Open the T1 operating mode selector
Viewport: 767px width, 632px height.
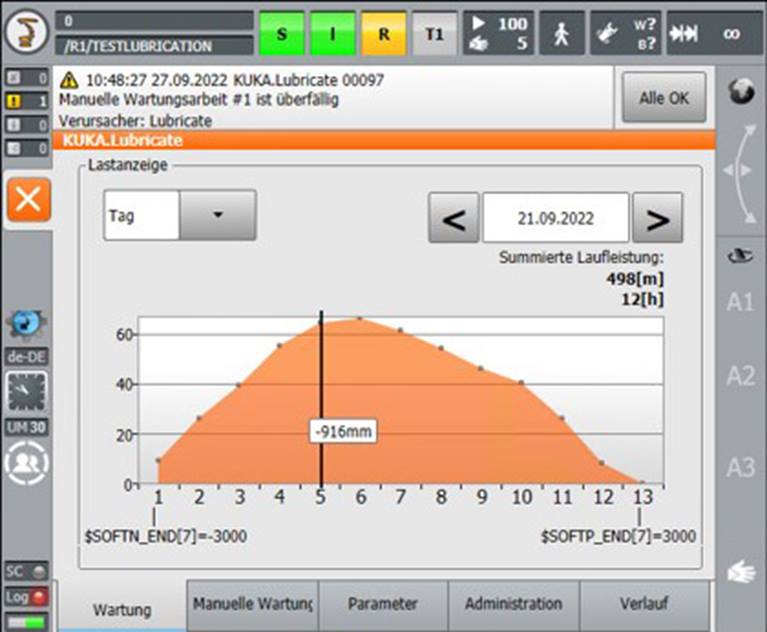[x=434, y=33]
